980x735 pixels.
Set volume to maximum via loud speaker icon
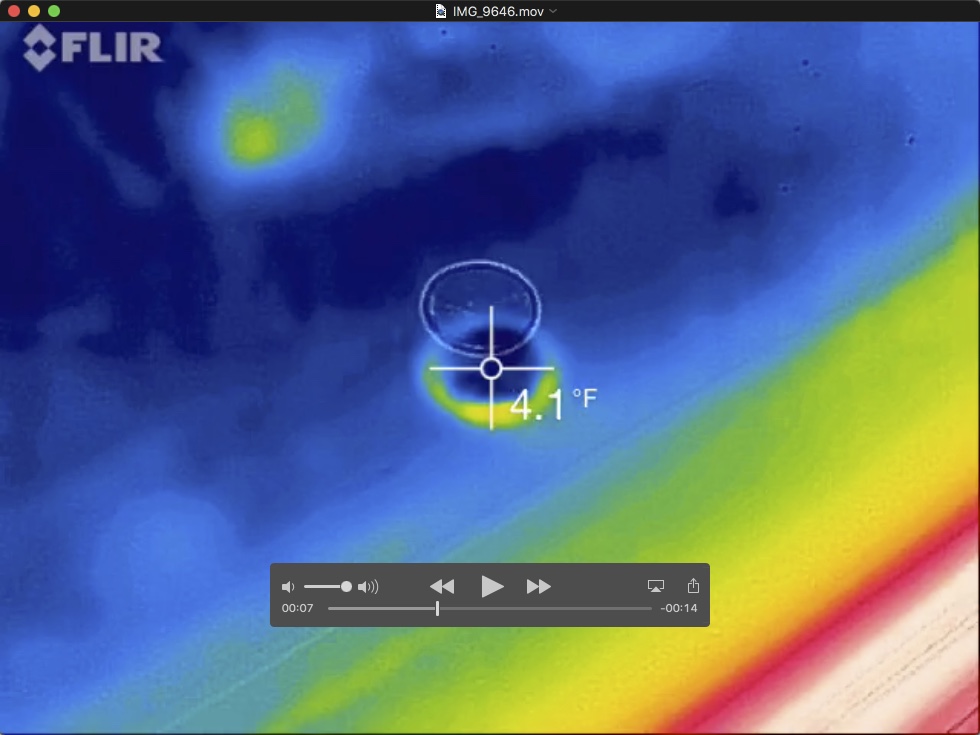point(368,587)
